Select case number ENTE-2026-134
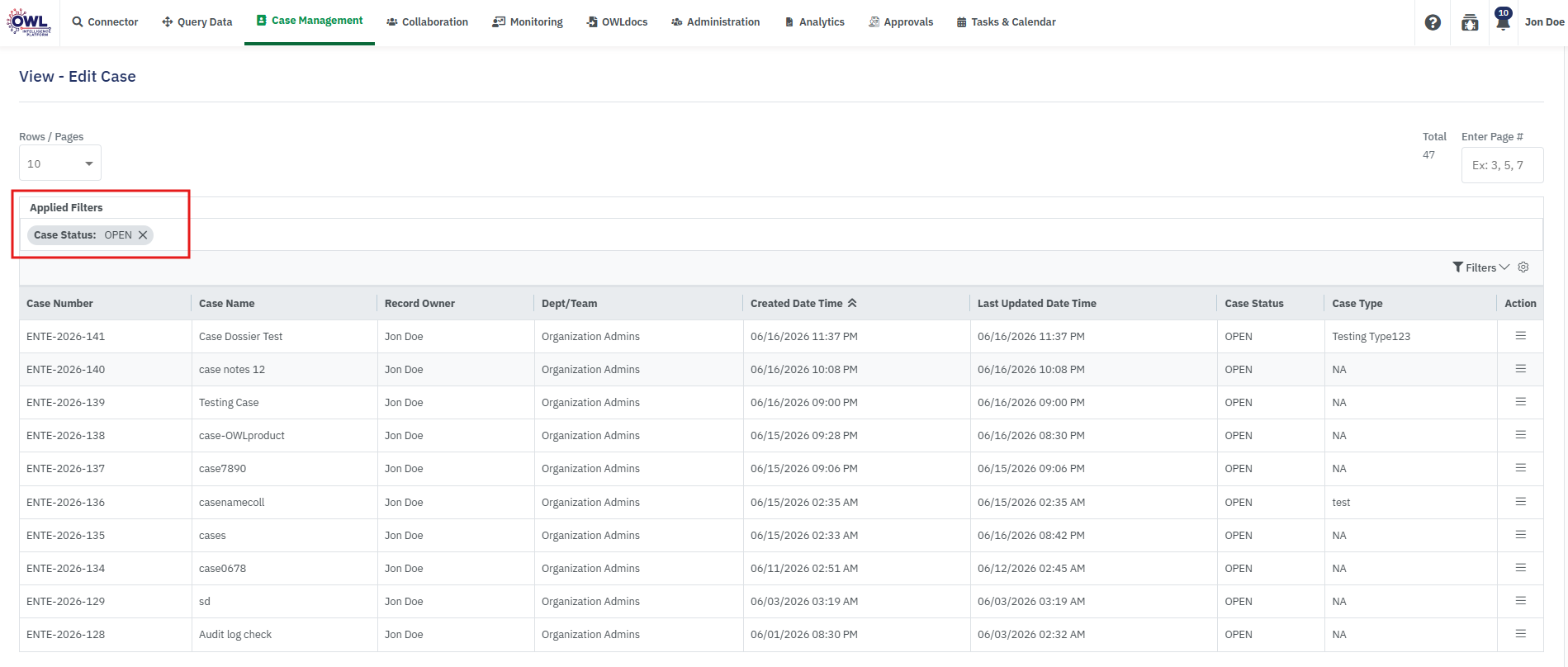Viewport: 1568px width, 667px height. pyautogui.click(x=66, y=569)
